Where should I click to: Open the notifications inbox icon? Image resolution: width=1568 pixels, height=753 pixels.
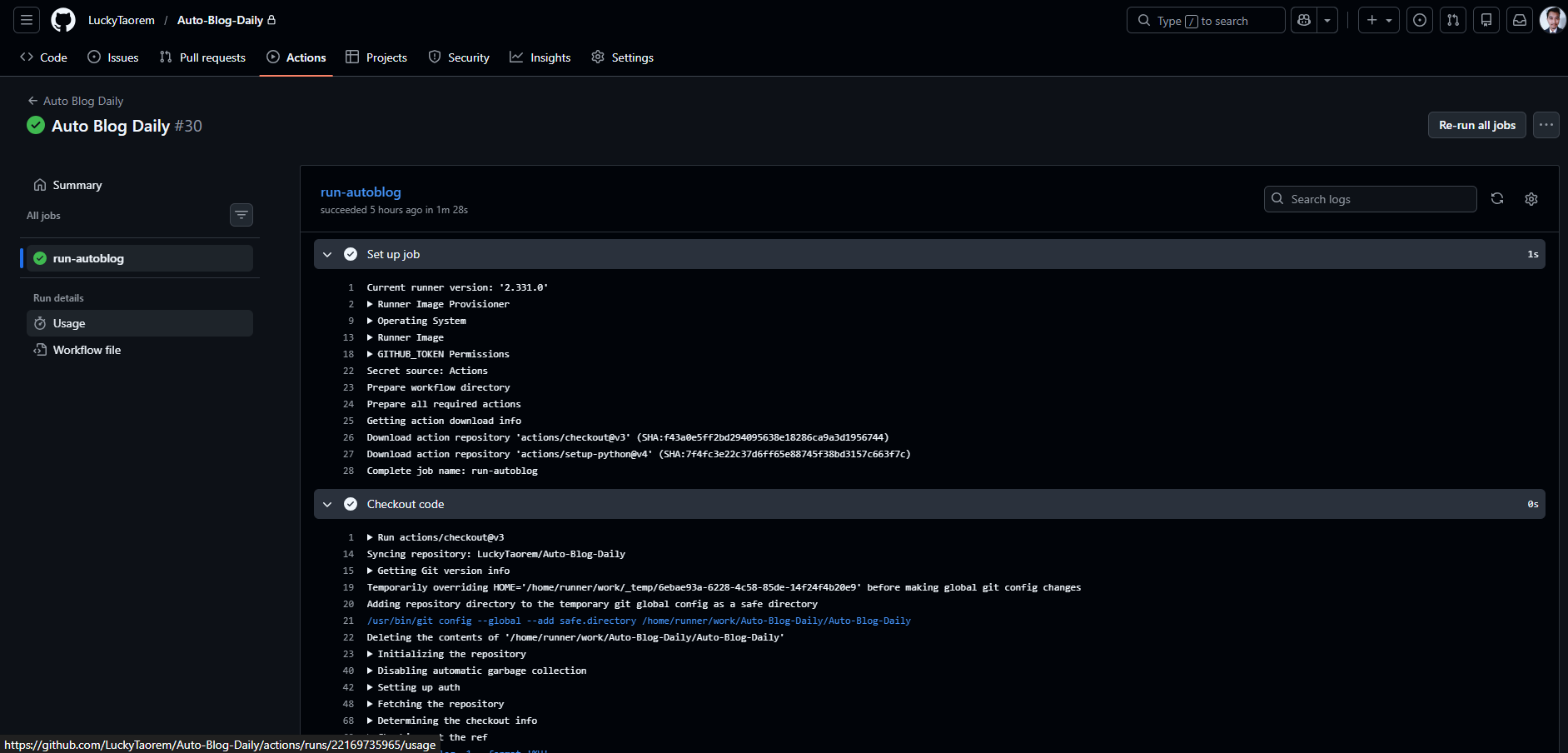[x=1519, y=20]
